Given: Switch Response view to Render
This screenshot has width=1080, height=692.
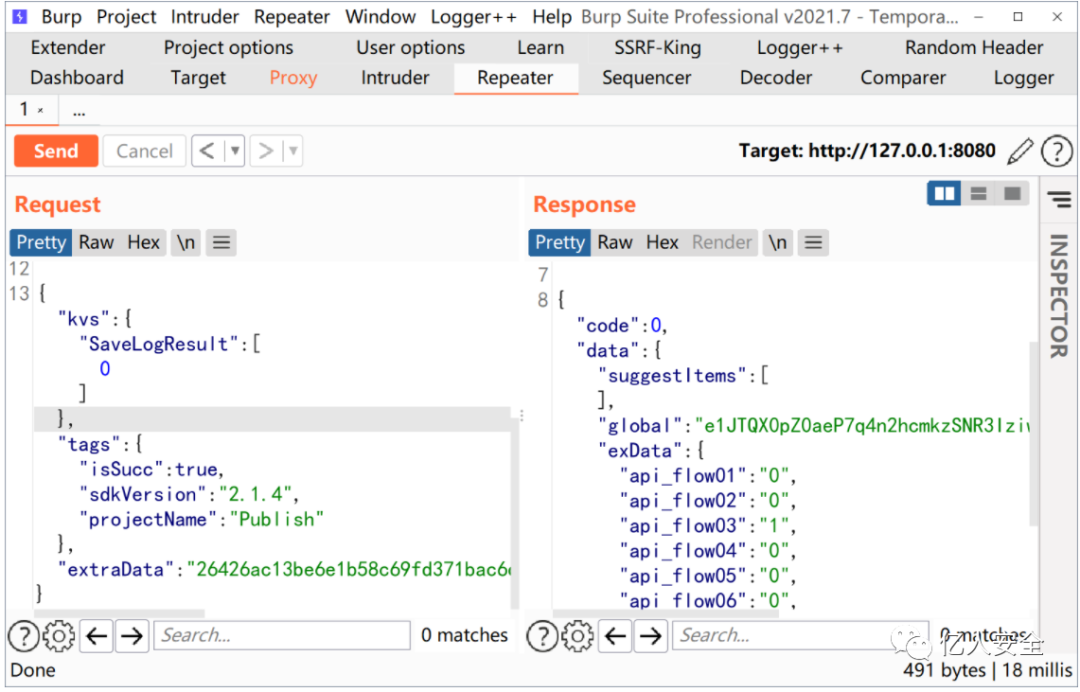Looking at the screenshot, I should [722, 242].
